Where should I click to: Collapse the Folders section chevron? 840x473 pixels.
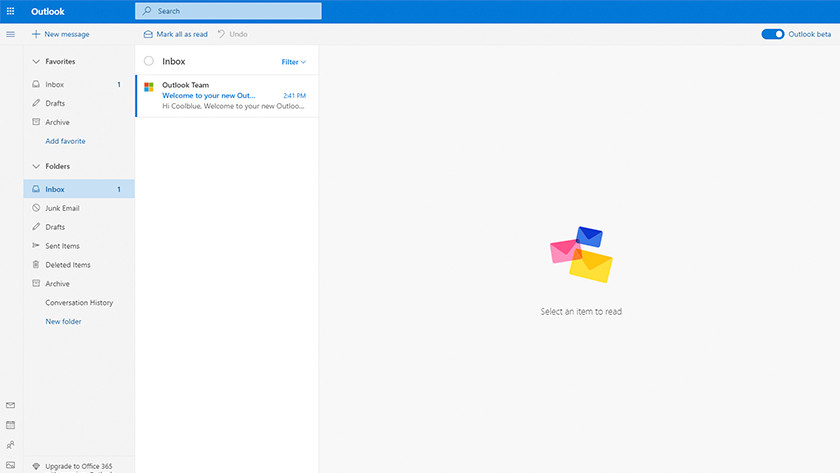click(x=35, y=166)
